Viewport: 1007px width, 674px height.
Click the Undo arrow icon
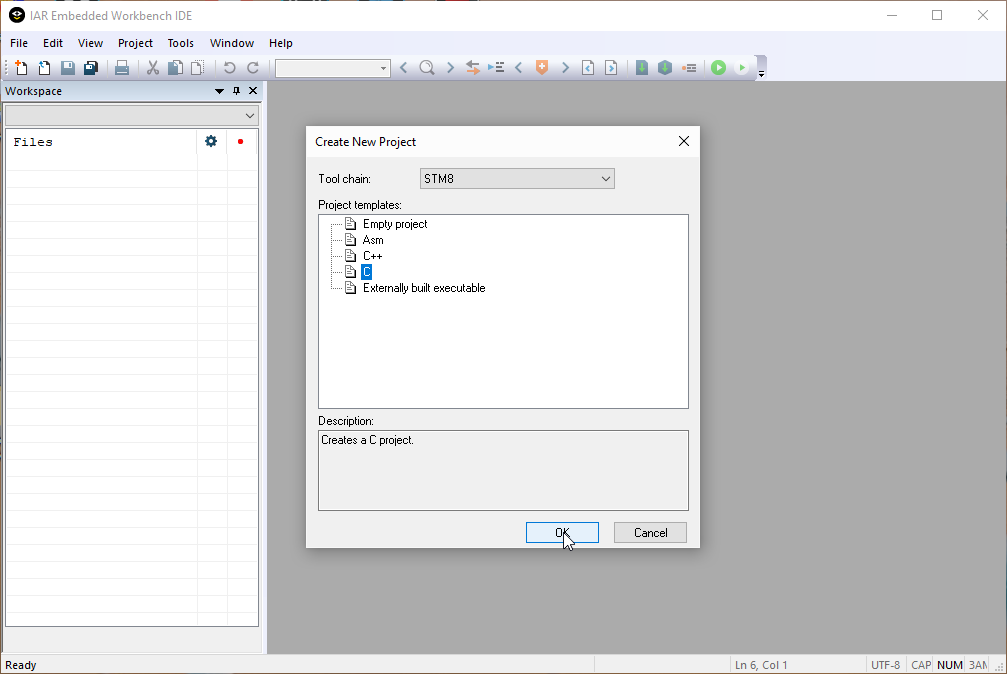click(x=229, y=67)
